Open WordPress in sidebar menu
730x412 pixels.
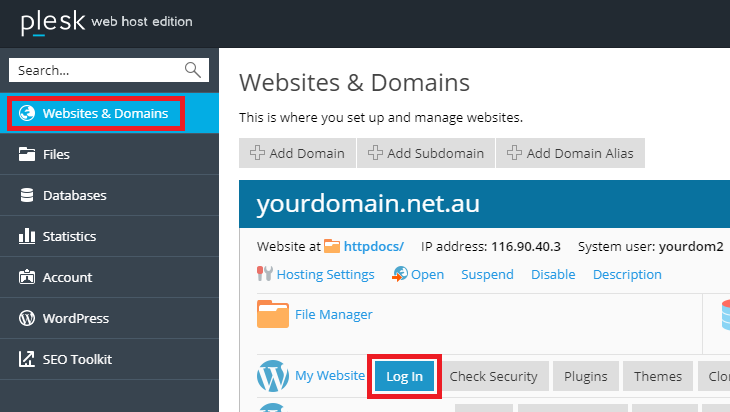click(x=109, y=318)
